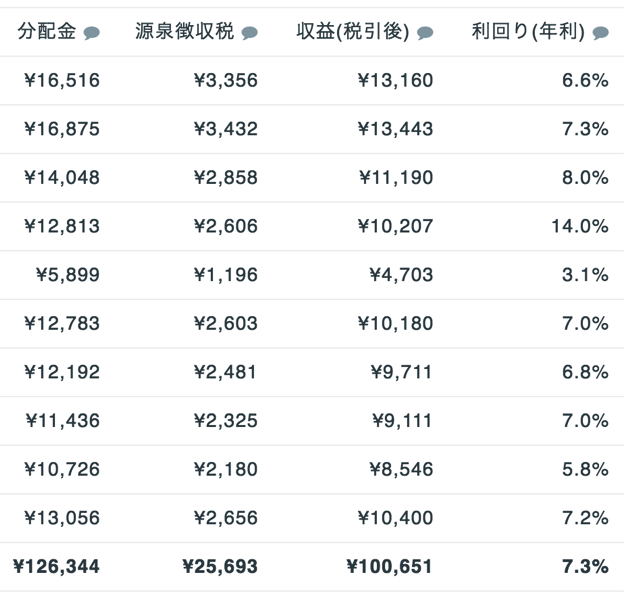Select the 5.8% yield cell

click(586, 470)
